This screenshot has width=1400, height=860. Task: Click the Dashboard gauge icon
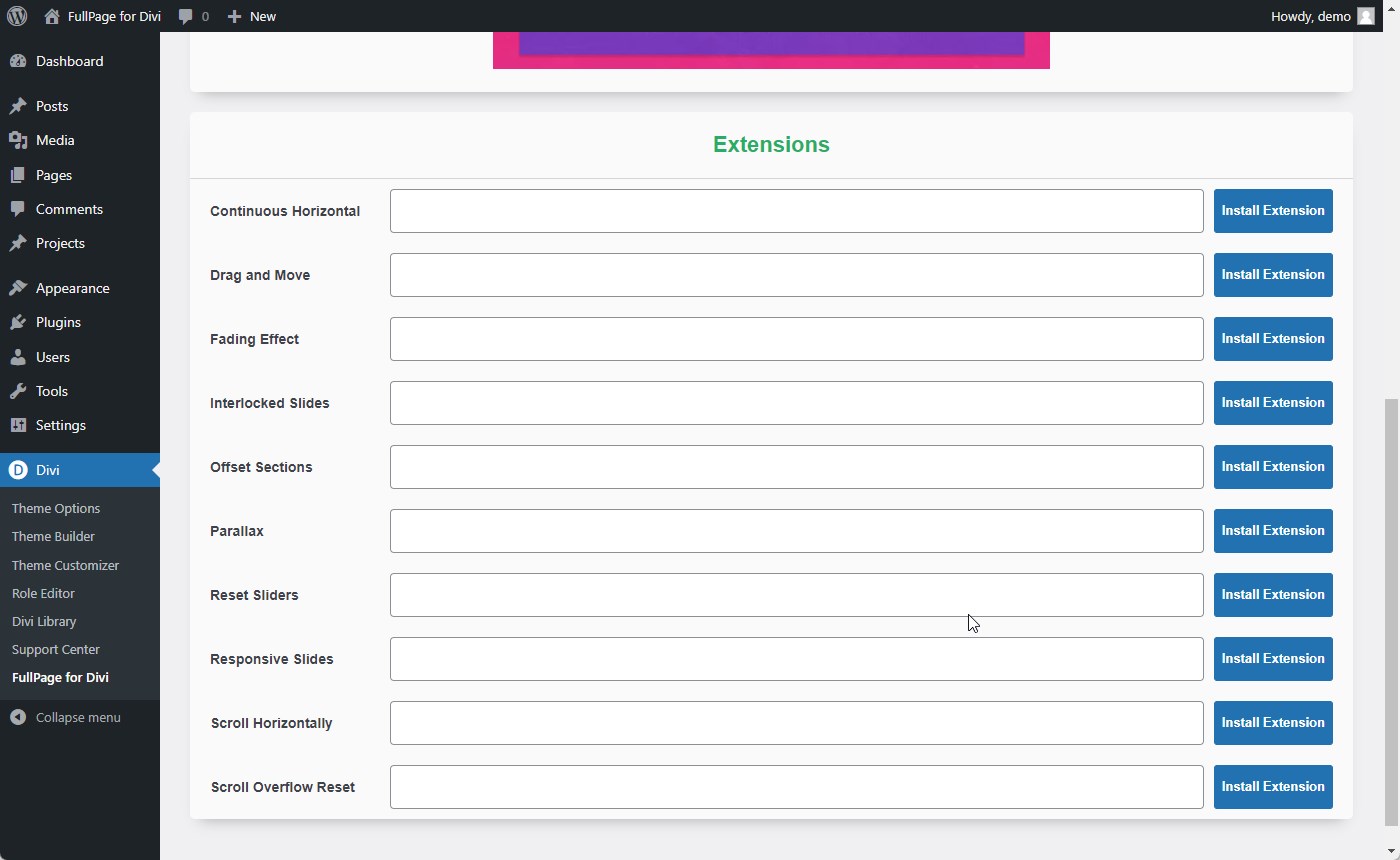pyautogui.click(x=18, y=61)
